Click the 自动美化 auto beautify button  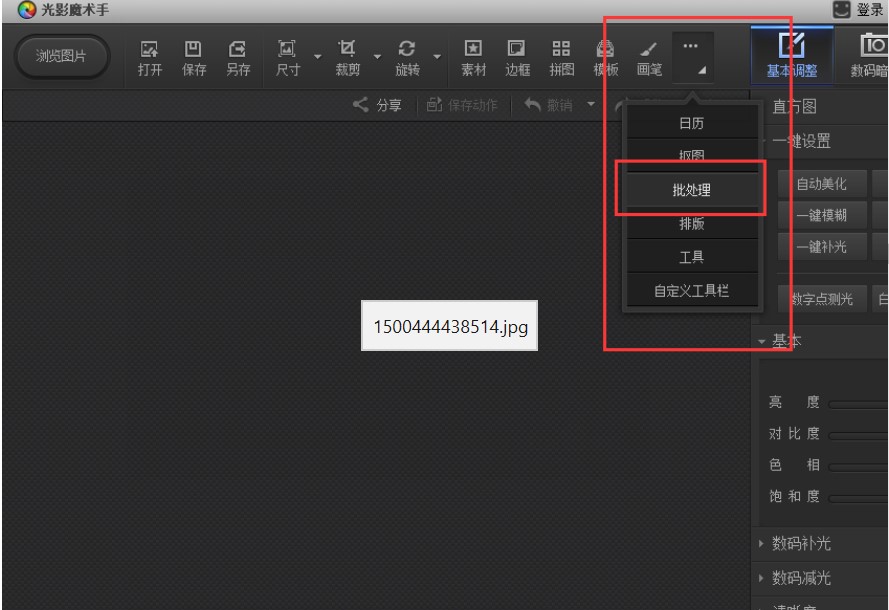click(x=822, y=184)
